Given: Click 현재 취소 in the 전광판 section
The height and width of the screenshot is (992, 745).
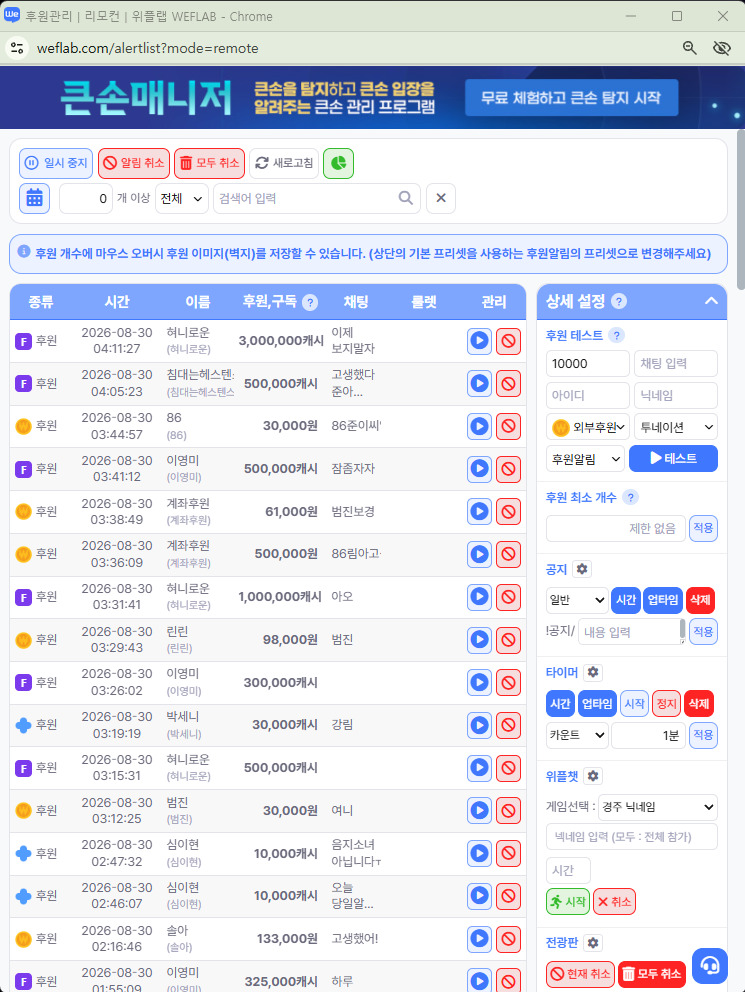Looking at the screenshot, I should pos(581,974).
